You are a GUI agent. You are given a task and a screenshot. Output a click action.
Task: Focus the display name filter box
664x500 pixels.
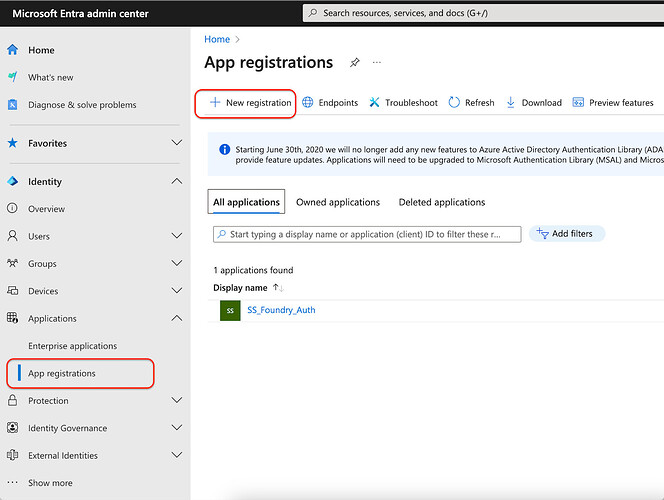367,234
